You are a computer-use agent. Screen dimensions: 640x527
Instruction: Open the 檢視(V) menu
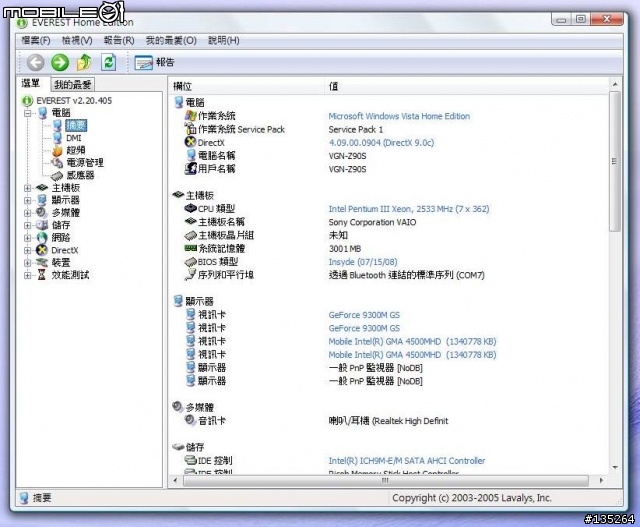(77, 40)
